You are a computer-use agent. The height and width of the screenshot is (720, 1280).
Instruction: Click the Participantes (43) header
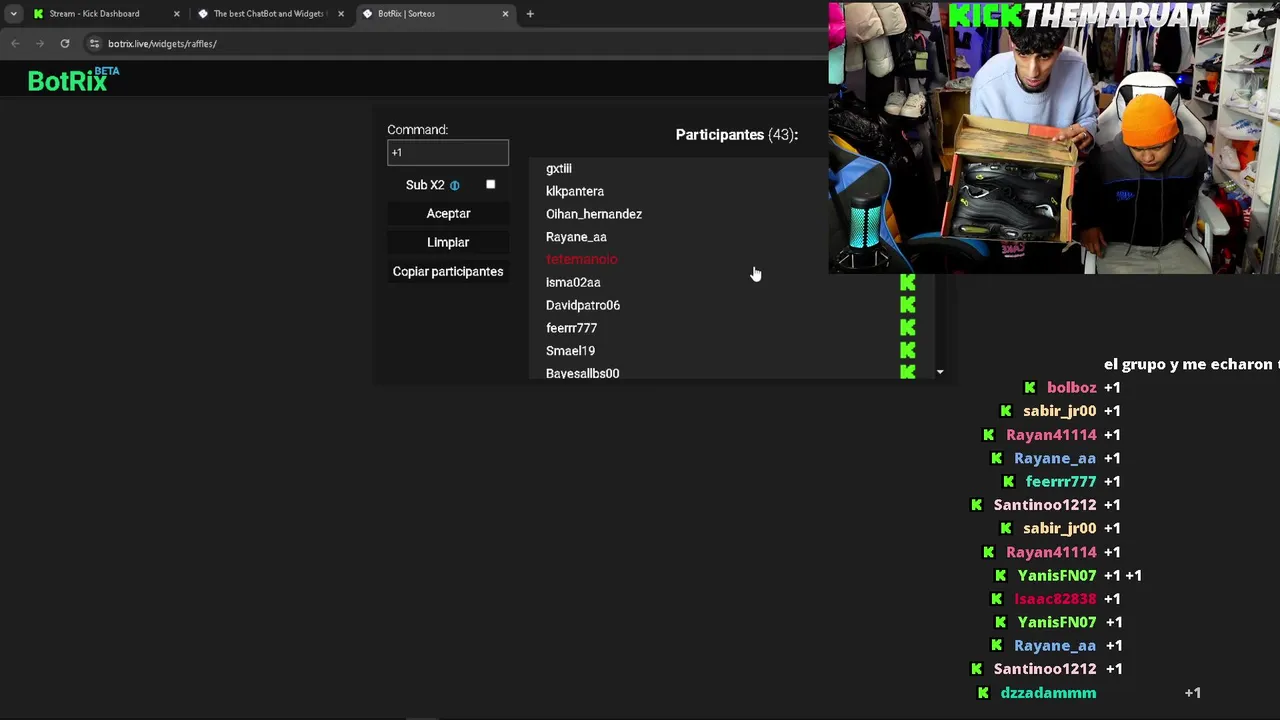[x=737, y=135]
